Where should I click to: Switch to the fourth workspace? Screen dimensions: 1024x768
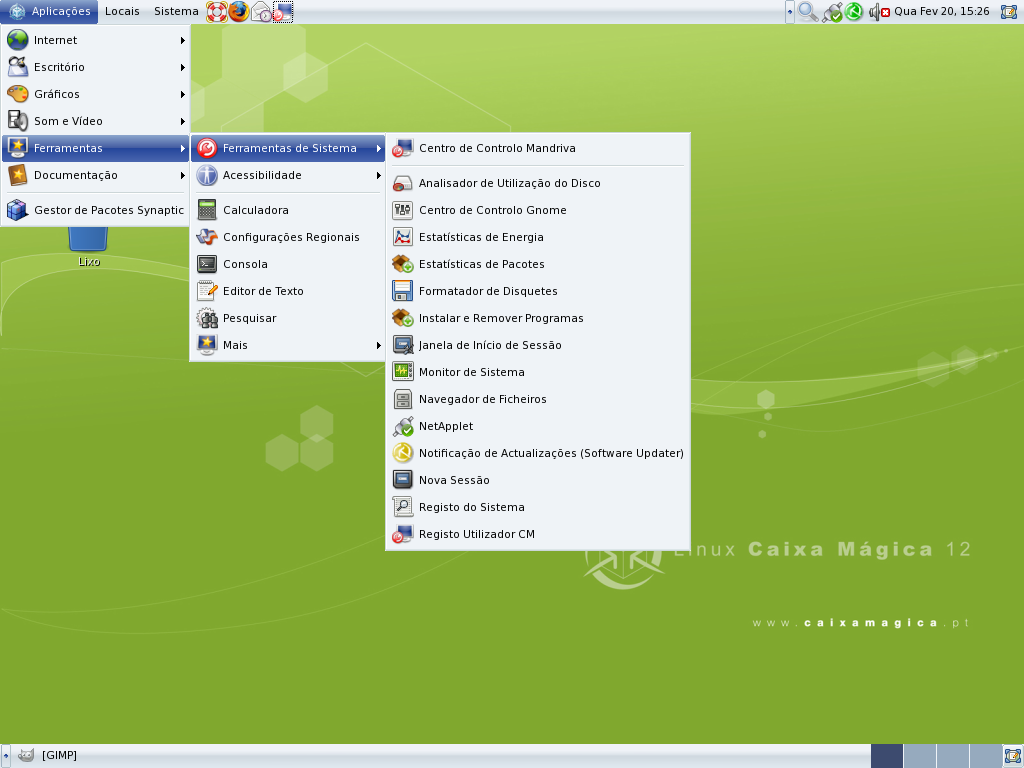coord(986,756)
